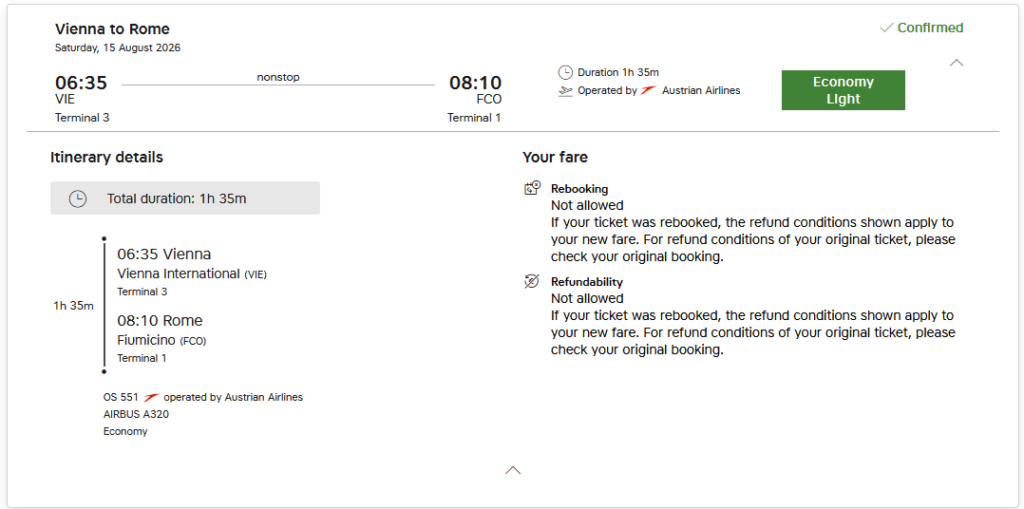The height and width of the screenshot is (509, 1024).
Task: Click the 06:35 departure time in header
Action: [81, 83]
